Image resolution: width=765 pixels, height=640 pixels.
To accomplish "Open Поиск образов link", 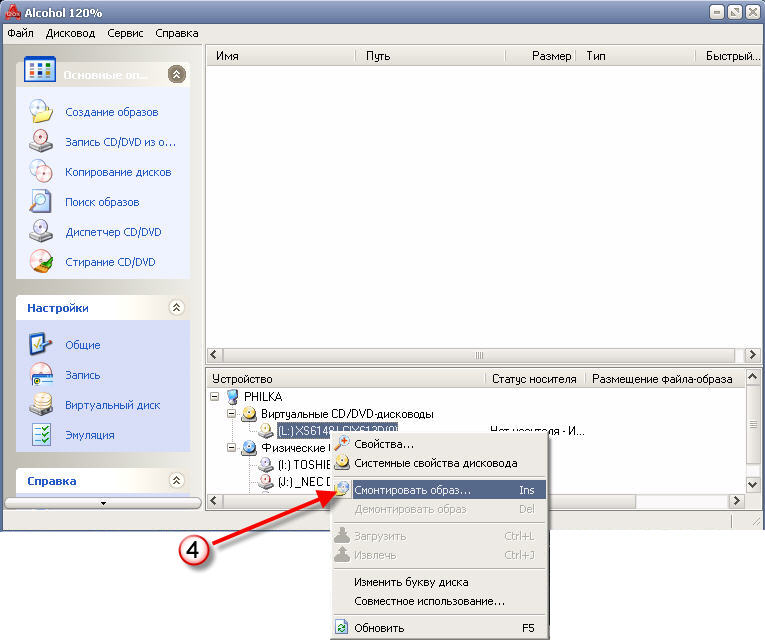I will pos(102,202).
